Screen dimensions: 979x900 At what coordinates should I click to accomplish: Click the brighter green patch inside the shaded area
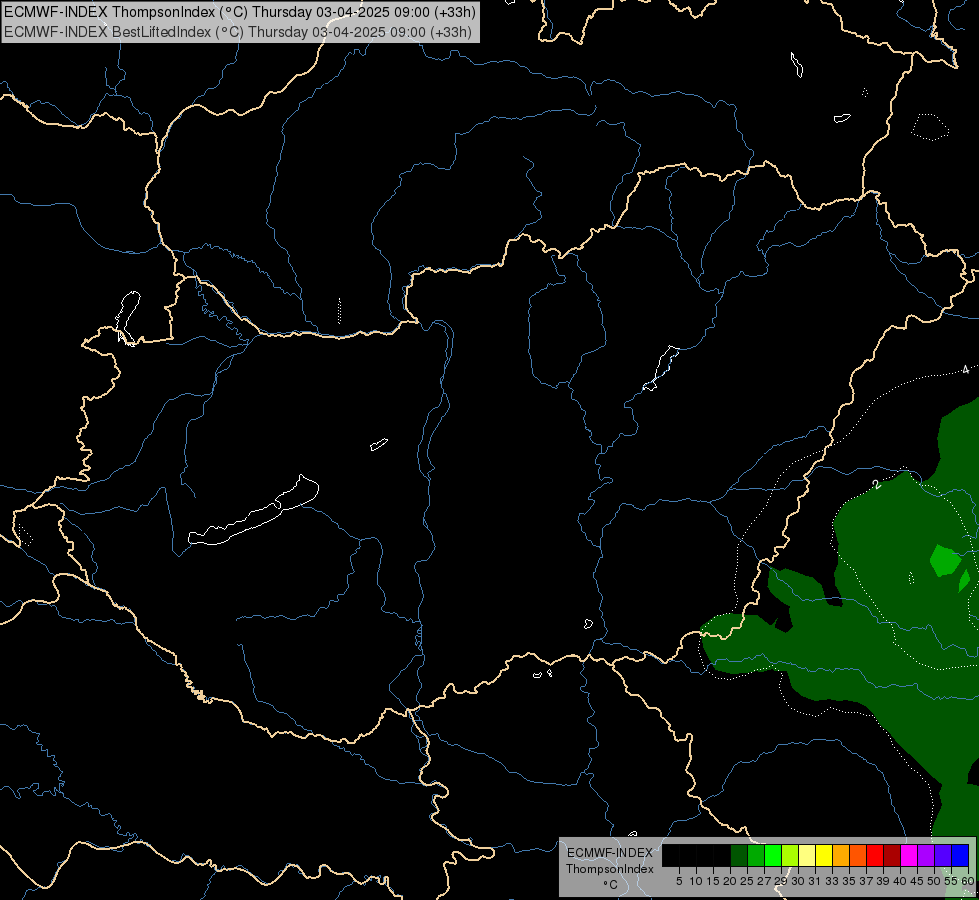(945, 560)
